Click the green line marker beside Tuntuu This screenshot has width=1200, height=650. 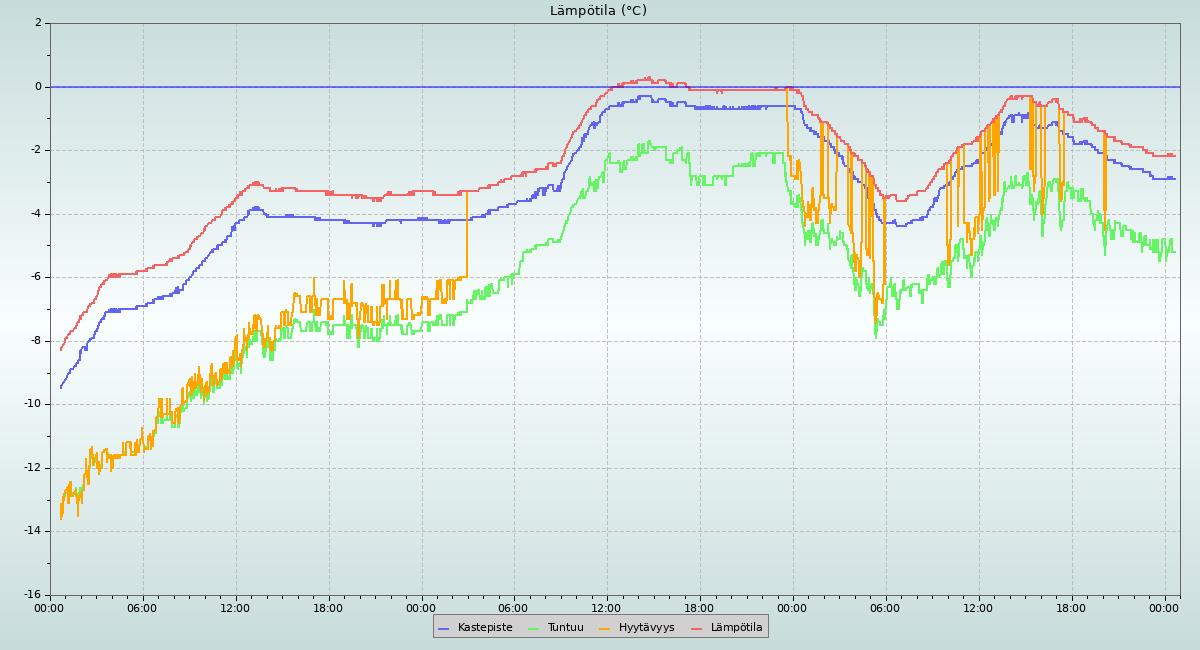pos(533,628)
